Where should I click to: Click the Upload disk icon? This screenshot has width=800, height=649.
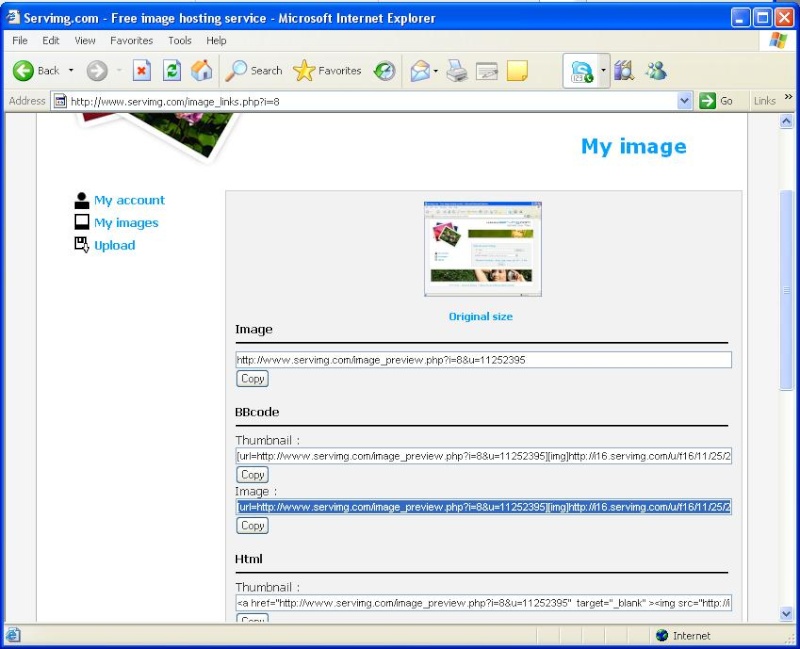pos(82,244)
